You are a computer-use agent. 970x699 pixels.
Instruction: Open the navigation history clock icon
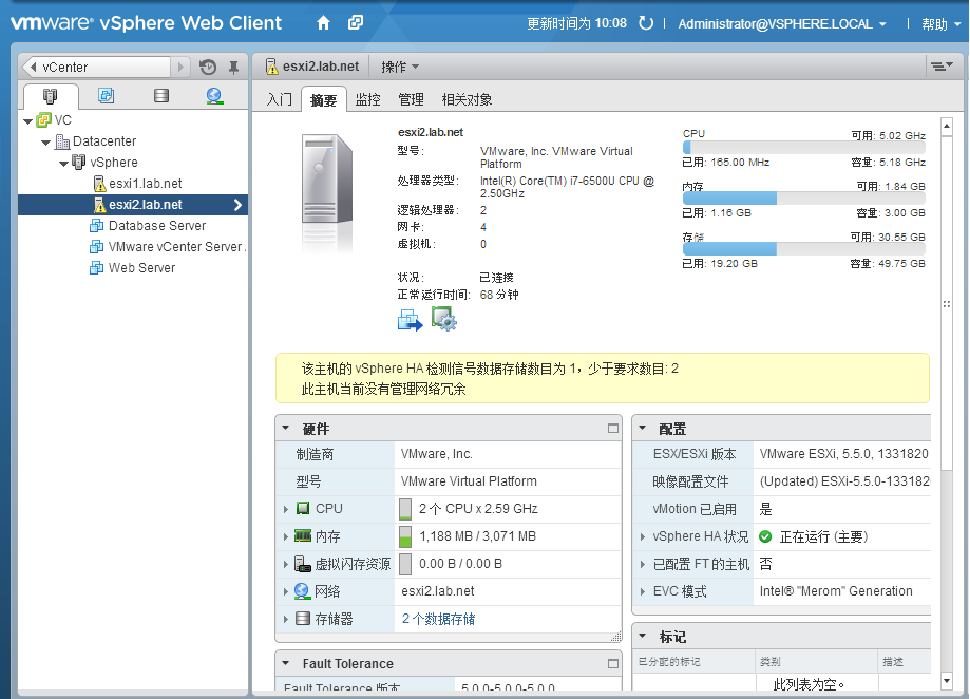(x=207, y=67)
